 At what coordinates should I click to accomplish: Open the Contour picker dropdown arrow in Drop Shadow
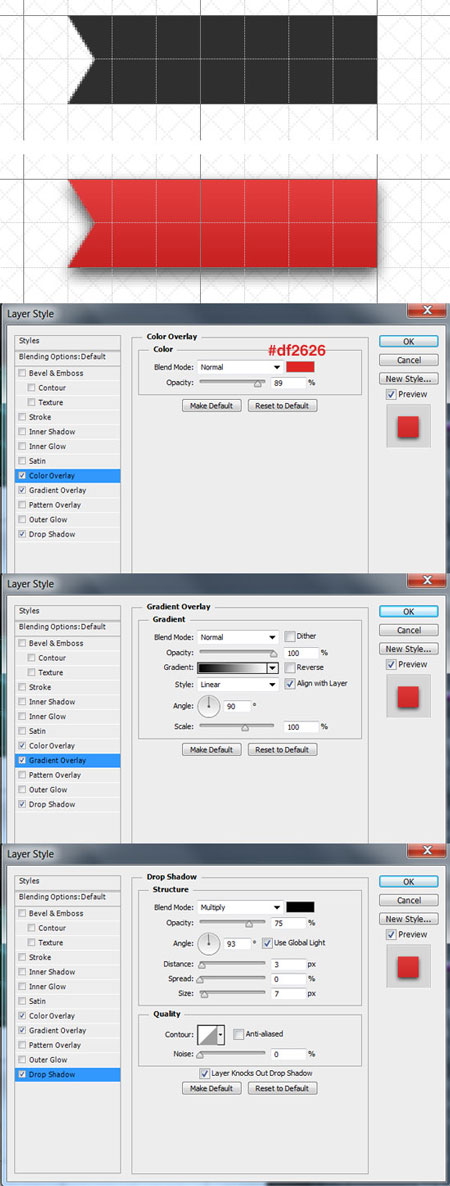(x=221, y=1035)
